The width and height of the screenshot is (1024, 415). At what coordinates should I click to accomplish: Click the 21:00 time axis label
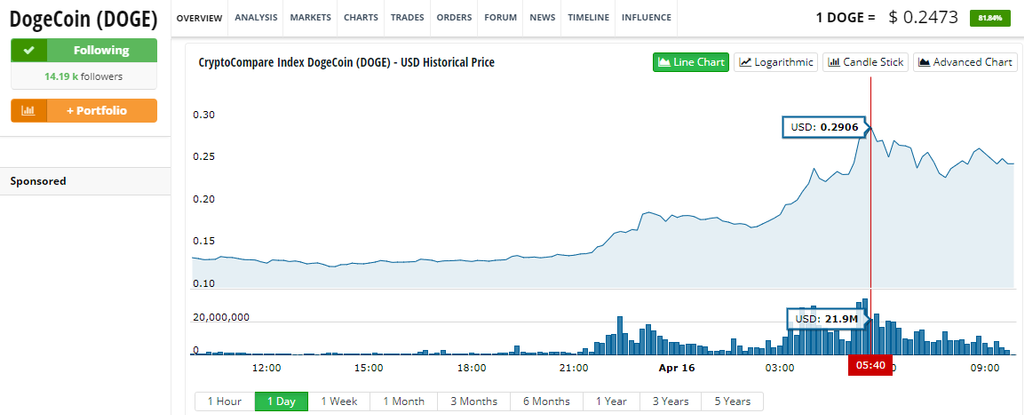coord(573,368)
